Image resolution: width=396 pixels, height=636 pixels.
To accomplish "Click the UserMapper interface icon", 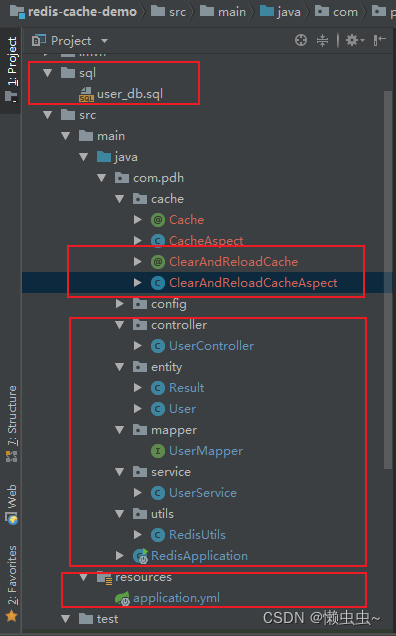I will coord(157,451).
